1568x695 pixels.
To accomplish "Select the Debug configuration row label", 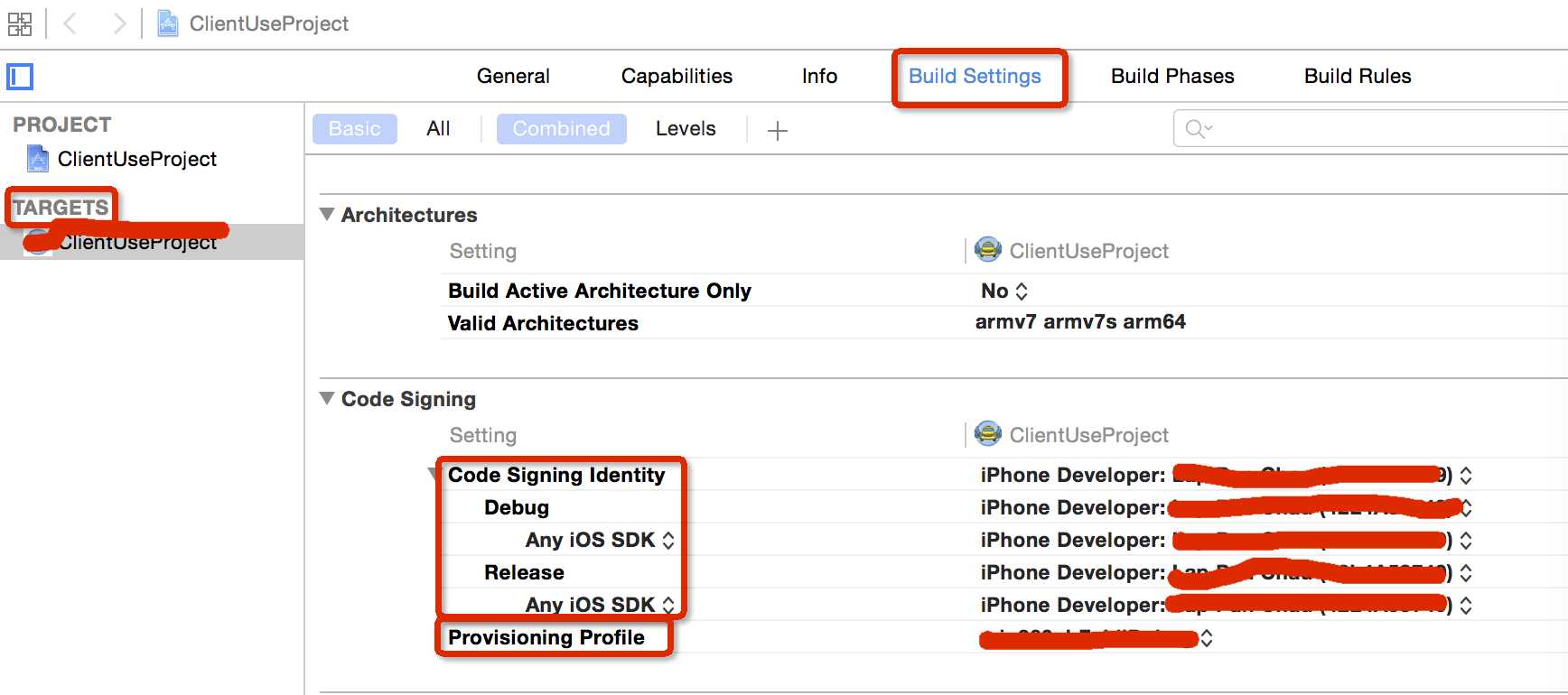I will pos(516,507).
